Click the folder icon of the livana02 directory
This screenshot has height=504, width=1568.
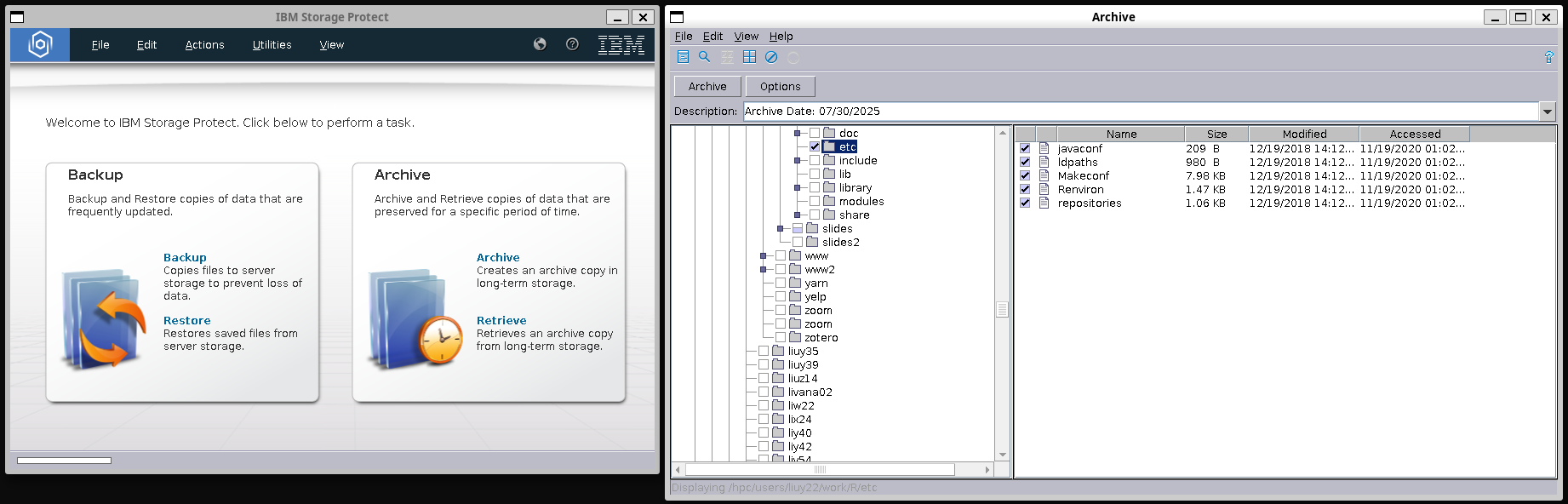[778, 392]
